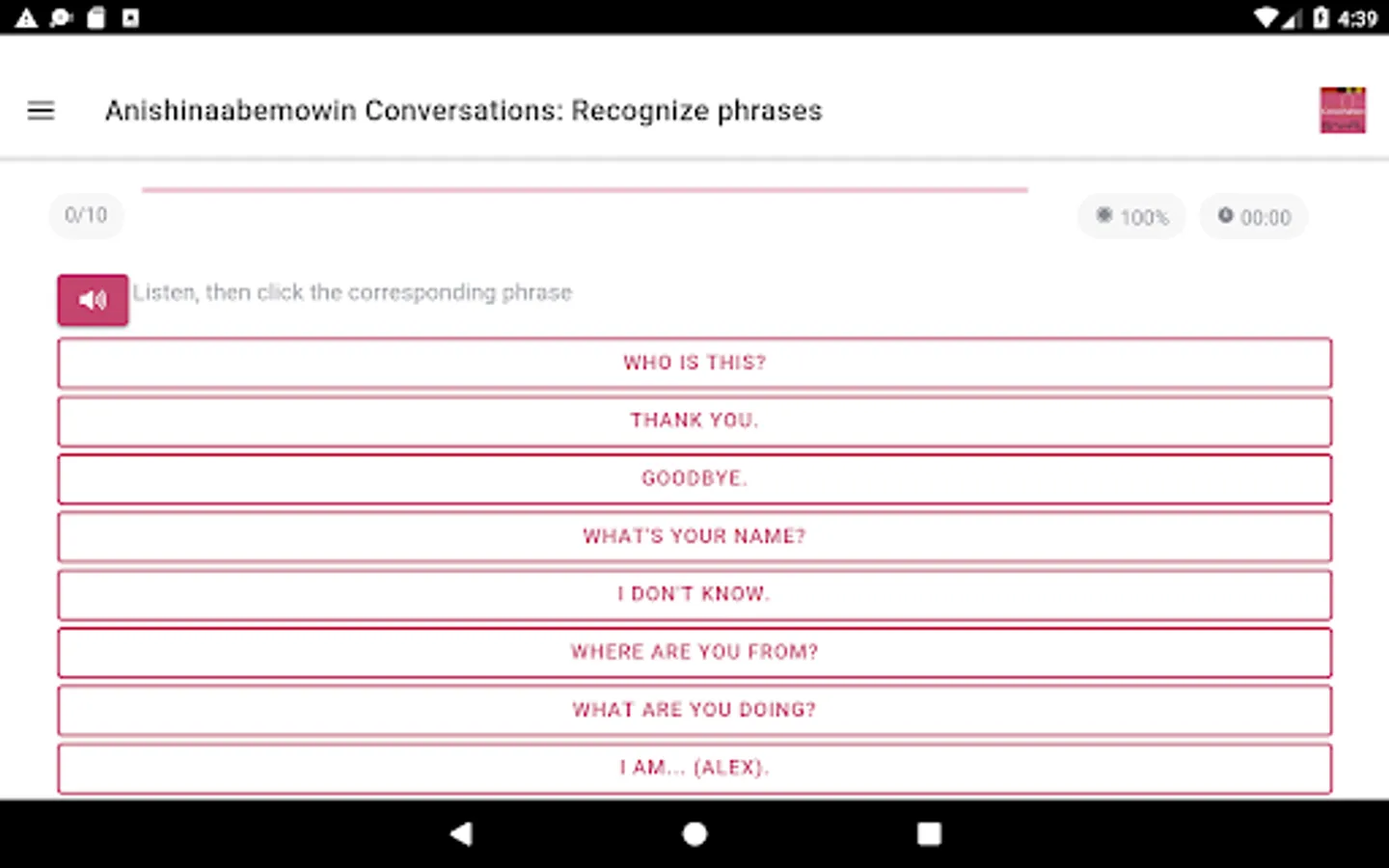
Task: Select the "I am... (Alex)." phrase
Action: 694,768
